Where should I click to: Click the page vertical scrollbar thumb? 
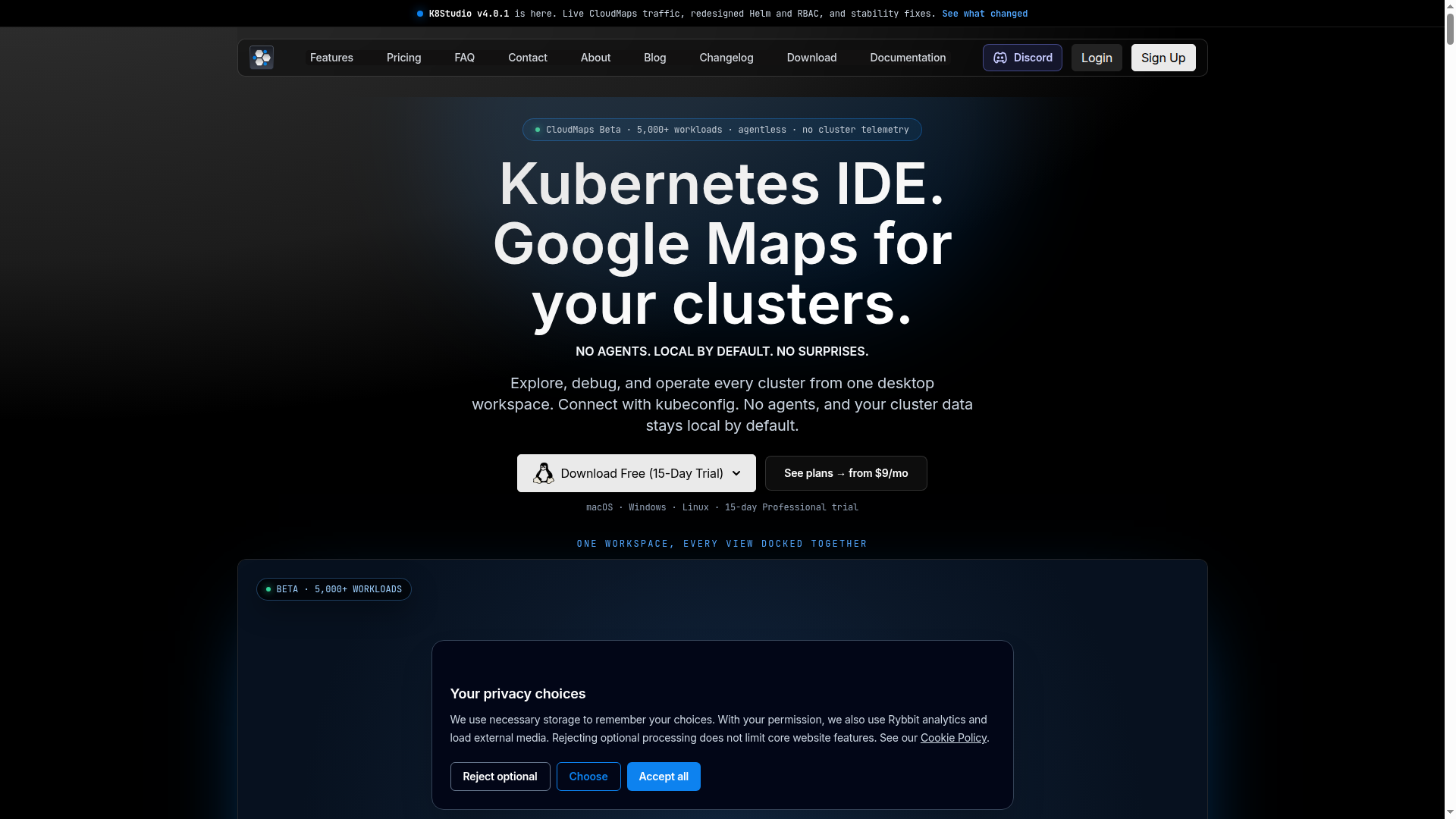(1450, 29)
